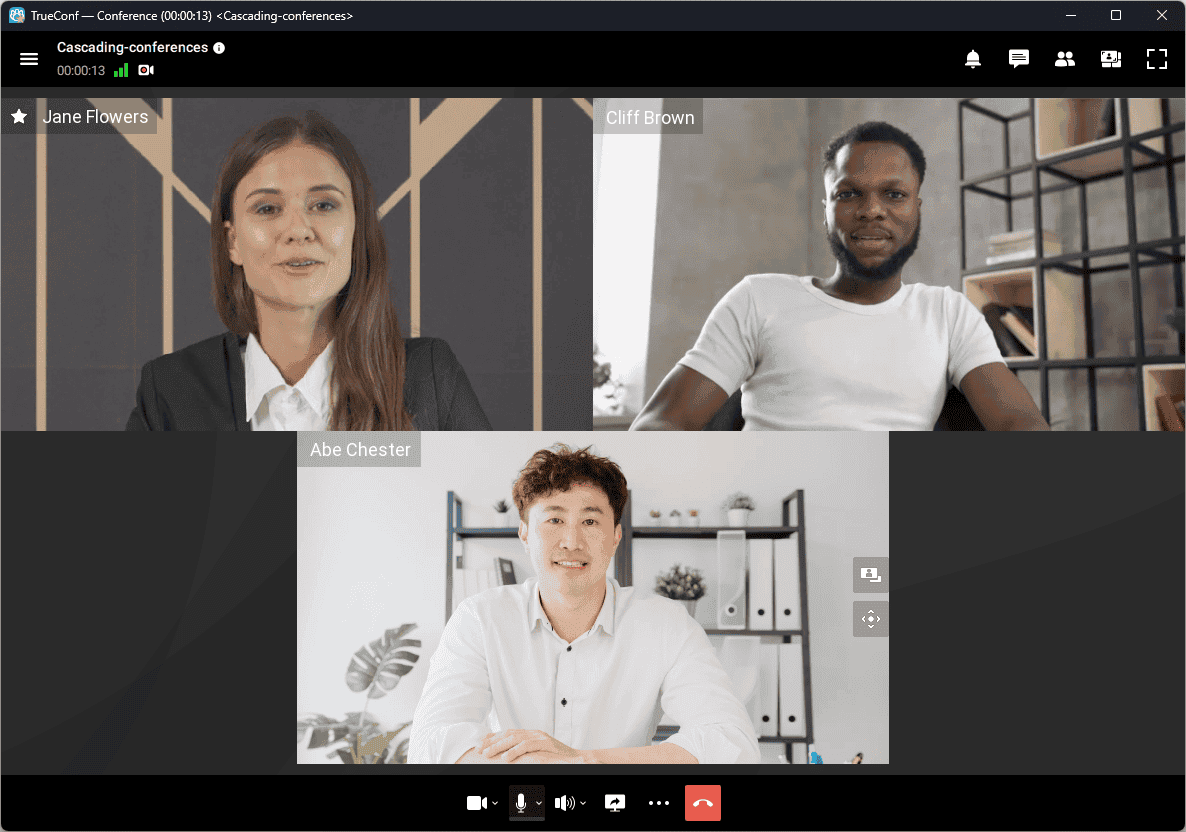Click the 00:00:13 conference timer
Screen dimensions: 1186x832
[x=81, y=70]
